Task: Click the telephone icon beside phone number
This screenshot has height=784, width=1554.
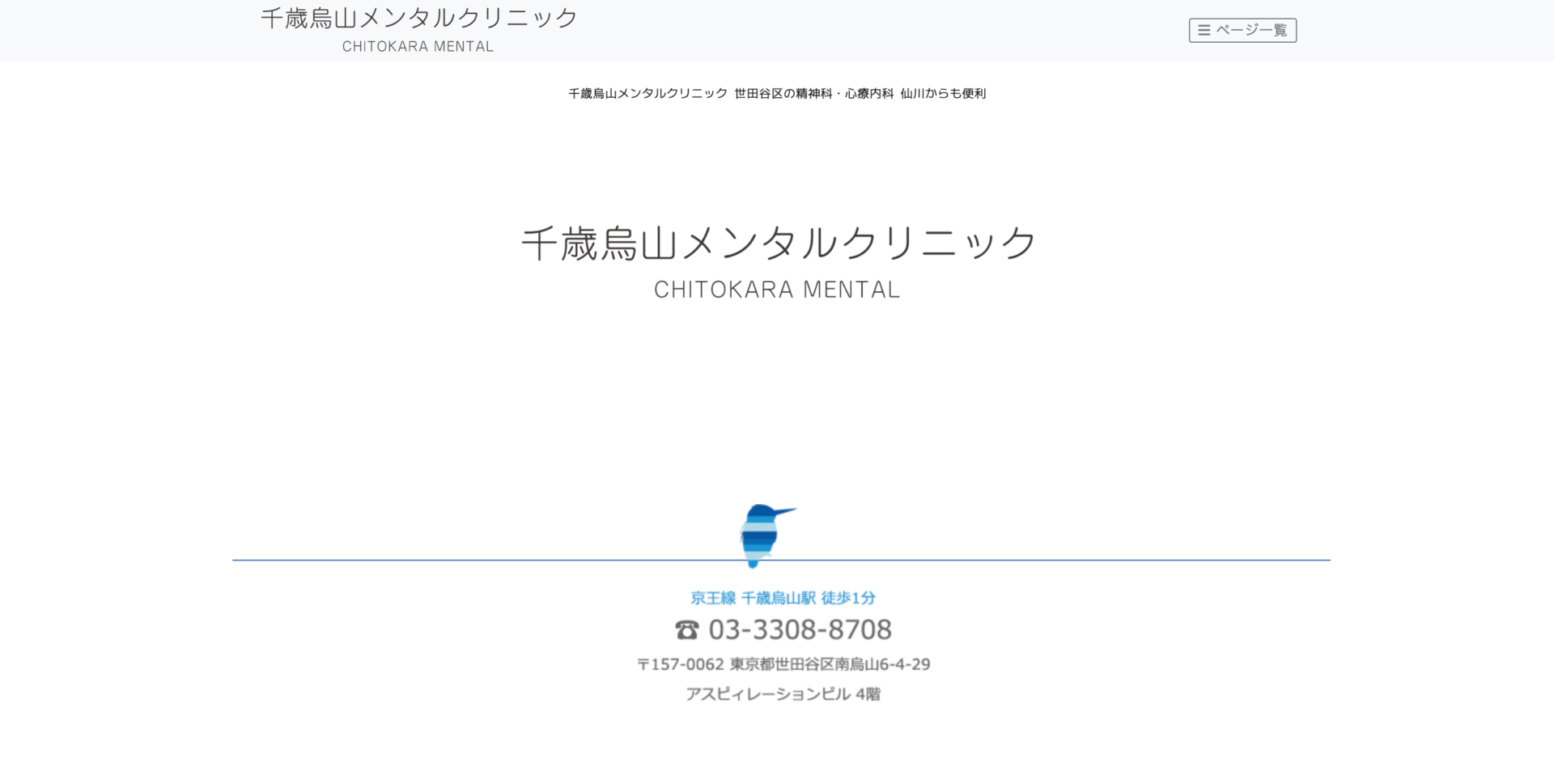Action: click(686, 629)
